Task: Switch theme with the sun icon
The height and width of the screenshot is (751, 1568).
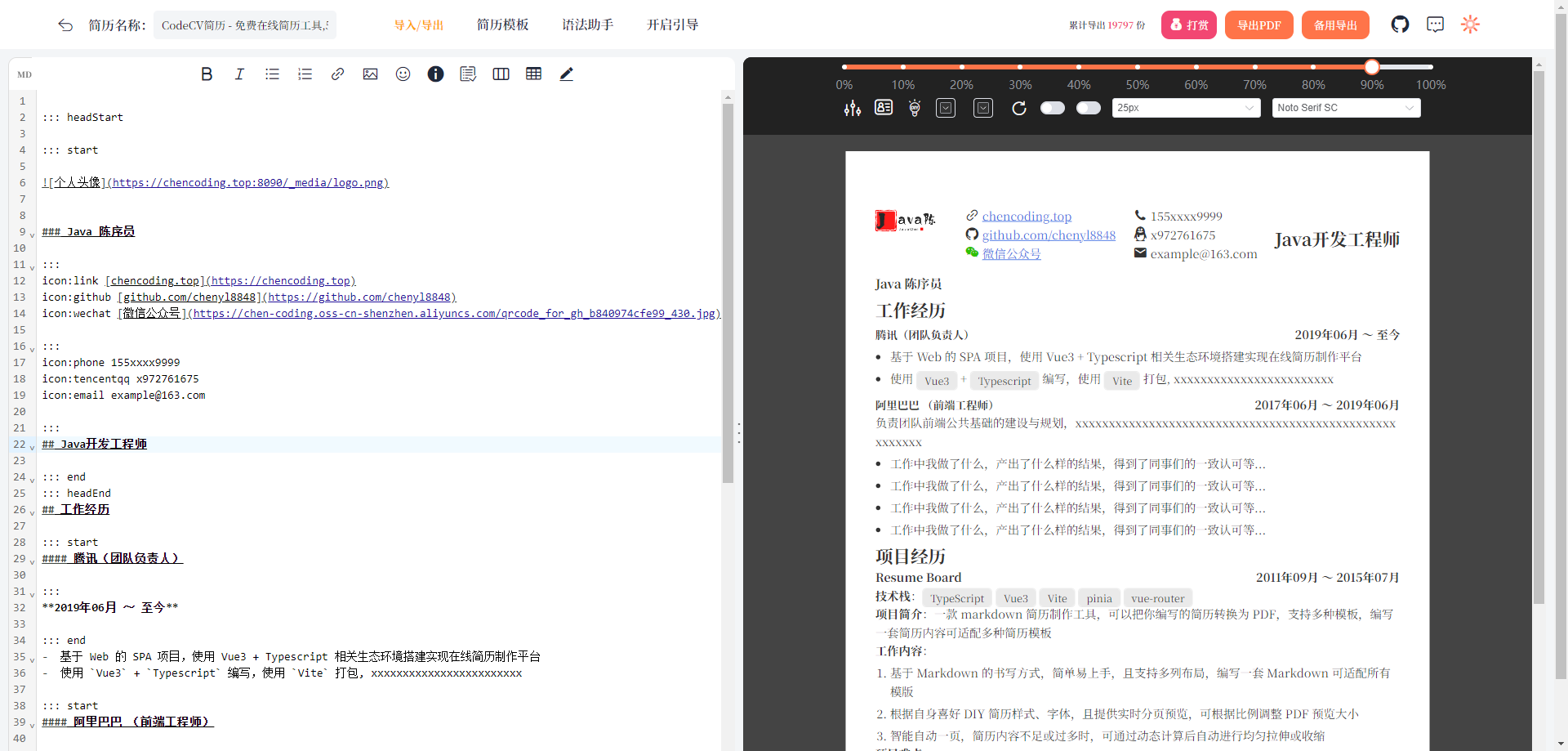Action: tap(1470, 25)
